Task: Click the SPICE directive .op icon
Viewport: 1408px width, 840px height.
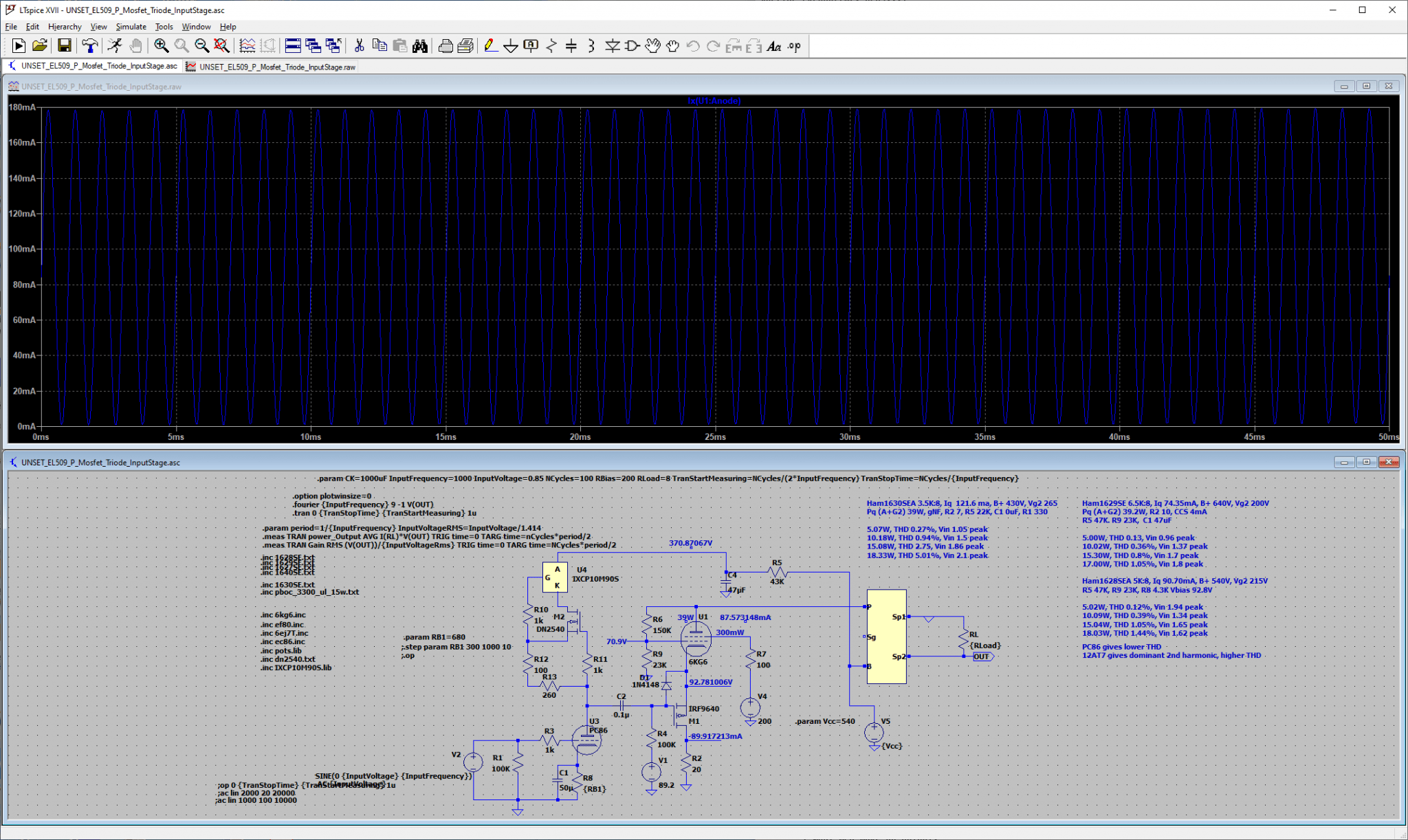Action: 794,46
